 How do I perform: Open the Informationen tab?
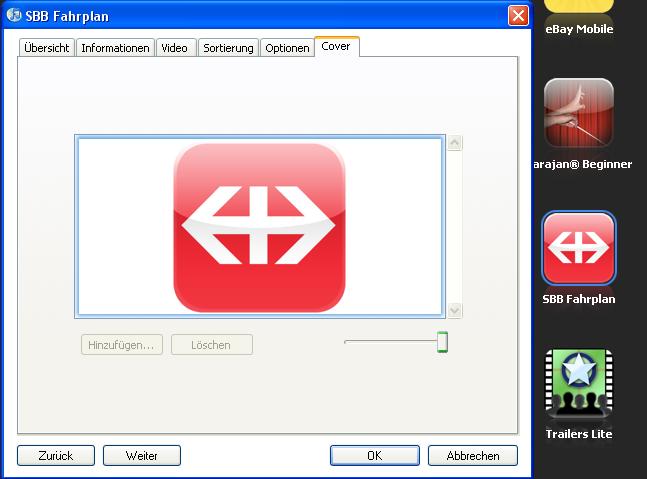coord(115,48)
